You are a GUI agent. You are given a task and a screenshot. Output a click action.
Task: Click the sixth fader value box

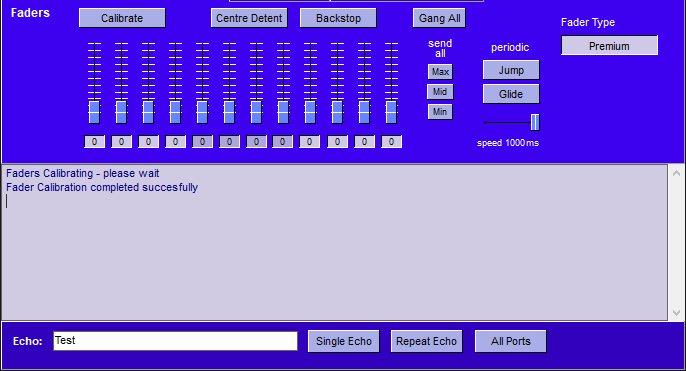pyautogui.click(x=229, y=142)
